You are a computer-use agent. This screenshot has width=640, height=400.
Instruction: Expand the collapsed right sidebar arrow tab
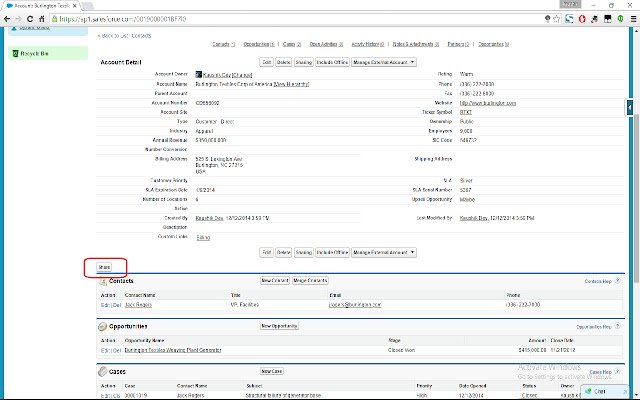point(630,108)
